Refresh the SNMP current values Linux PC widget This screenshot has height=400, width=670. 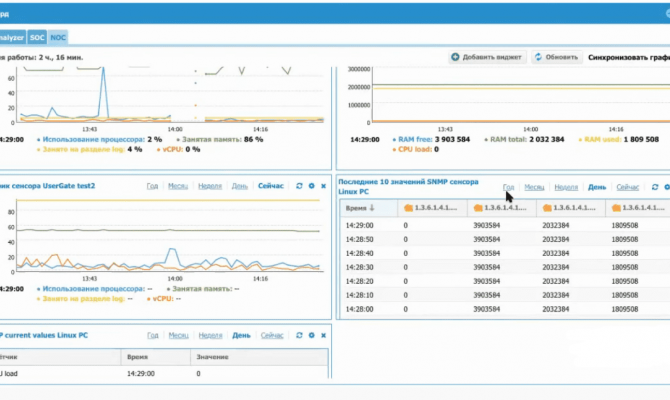click(299, 335)
